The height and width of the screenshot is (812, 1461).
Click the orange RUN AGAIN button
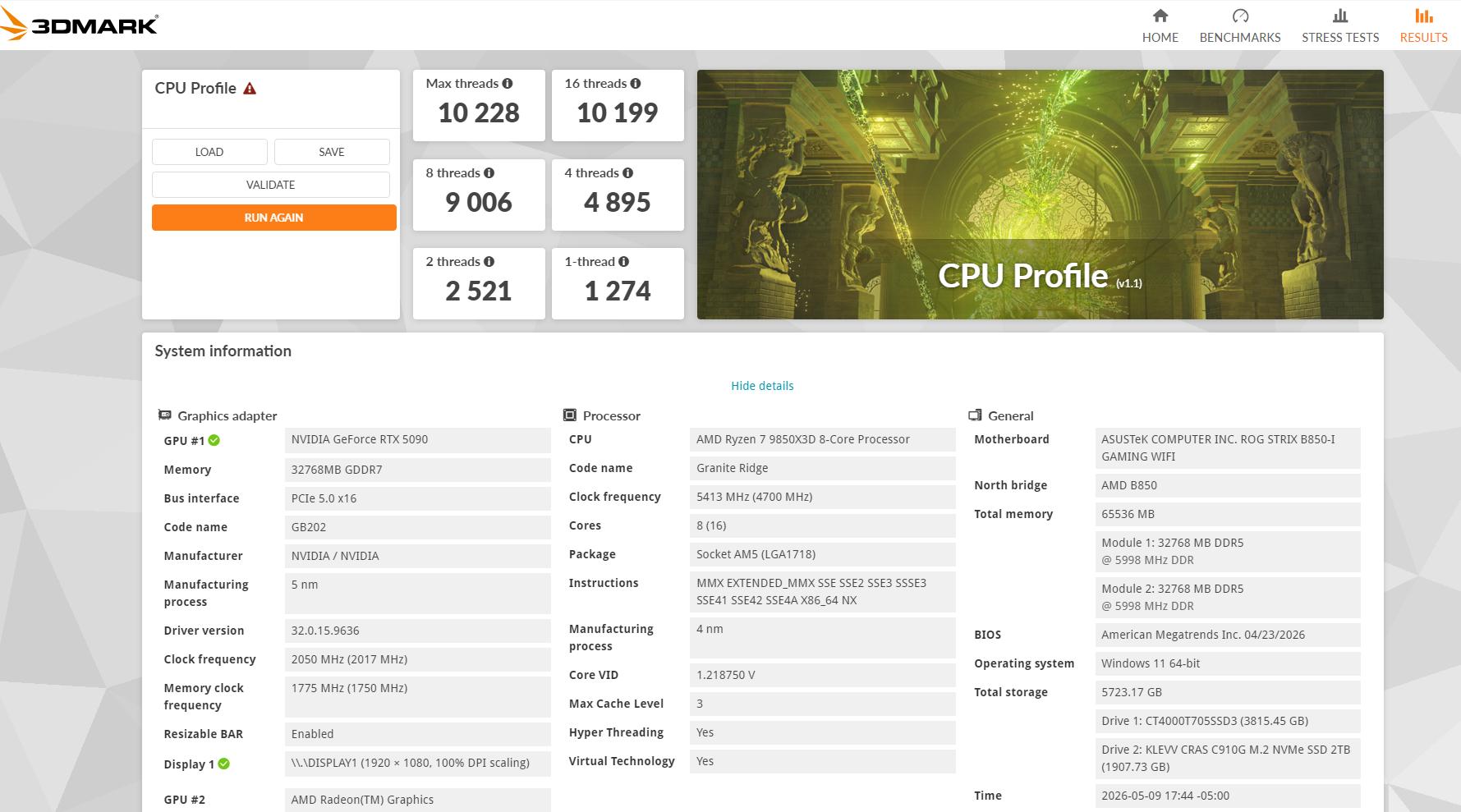[274, 218]
